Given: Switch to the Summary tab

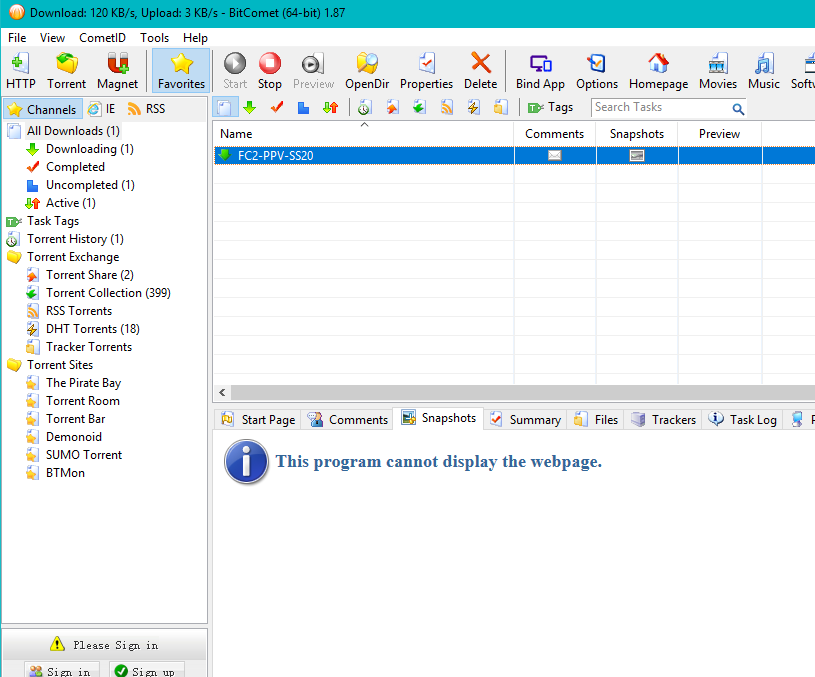Looking at the screenshot, I should click(x=525, y=420).
